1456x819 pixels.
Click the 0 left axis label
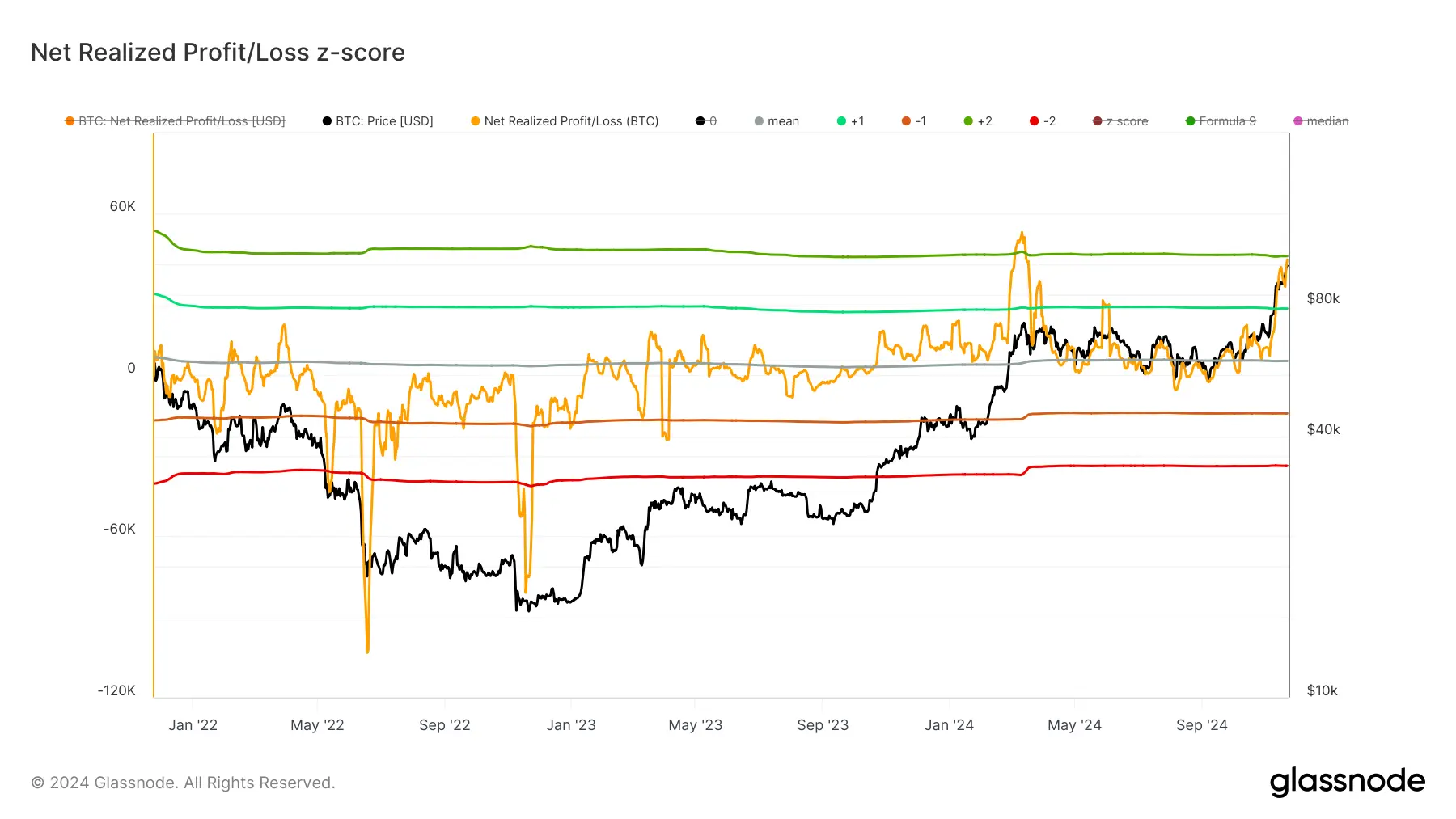click(x=132, y=368)
